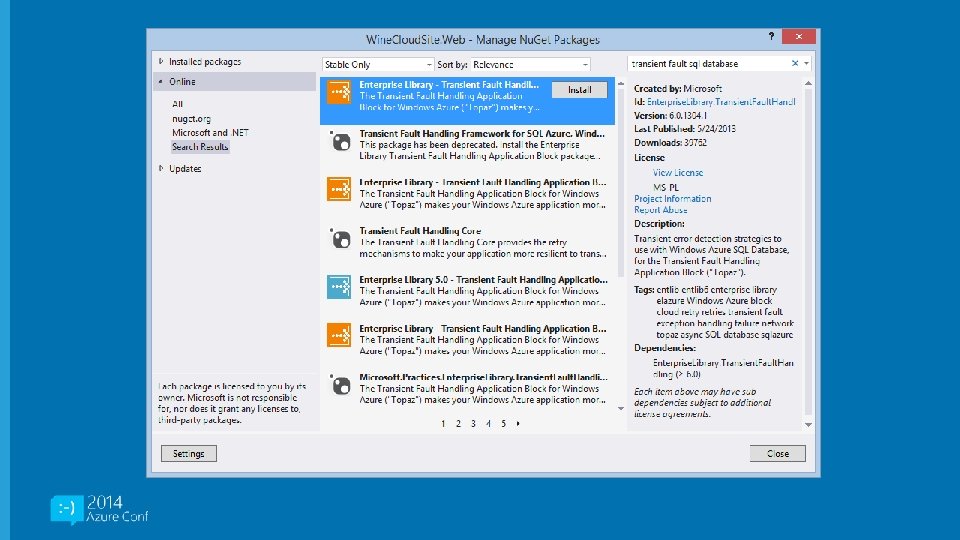Open the Settings button
This screenshot has height=540, width=960.
[x=189, y=454]
